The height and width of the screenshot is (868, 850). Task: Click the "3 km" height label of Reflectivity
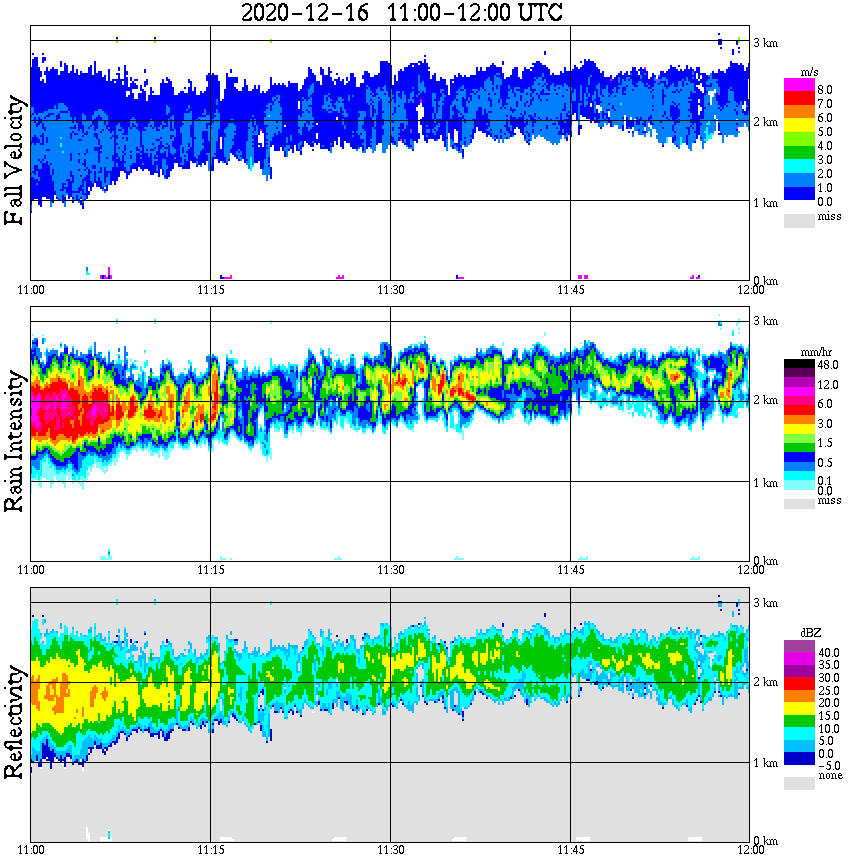[x=765, y=603]
